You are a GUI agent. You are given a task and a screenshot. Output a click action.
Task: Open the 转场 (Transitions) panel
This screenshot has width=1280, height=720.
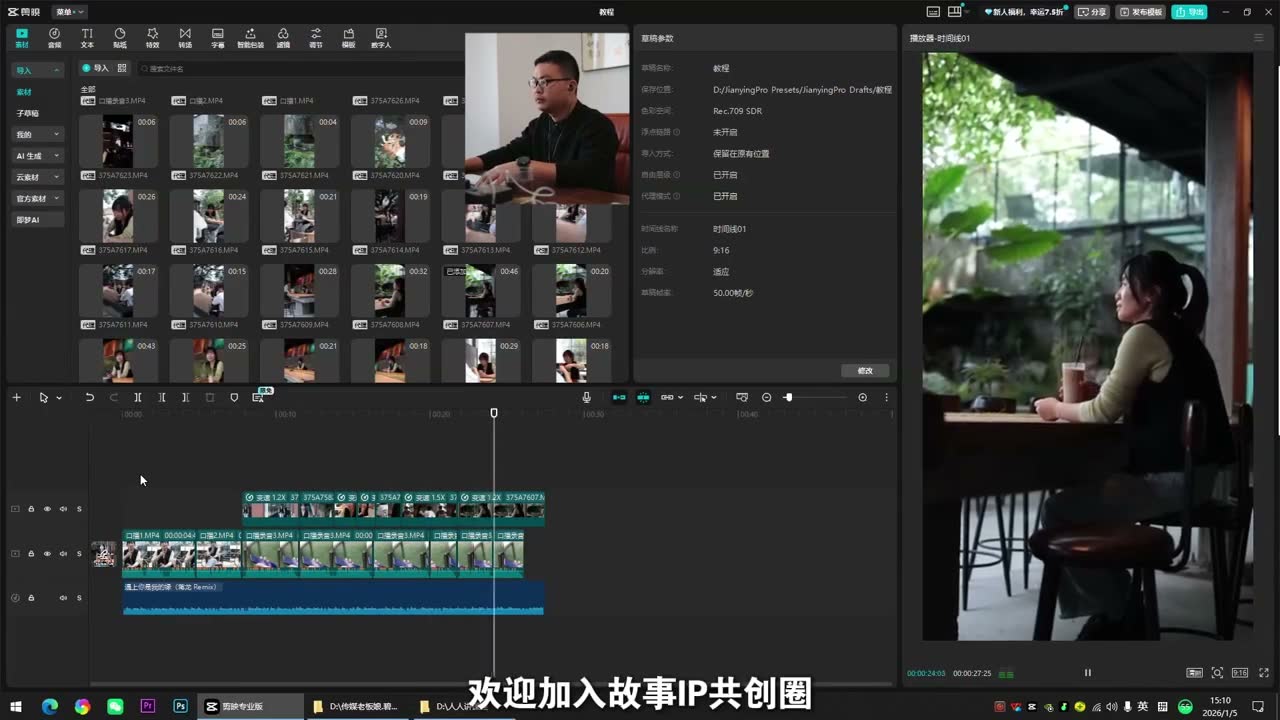[185, 38]
